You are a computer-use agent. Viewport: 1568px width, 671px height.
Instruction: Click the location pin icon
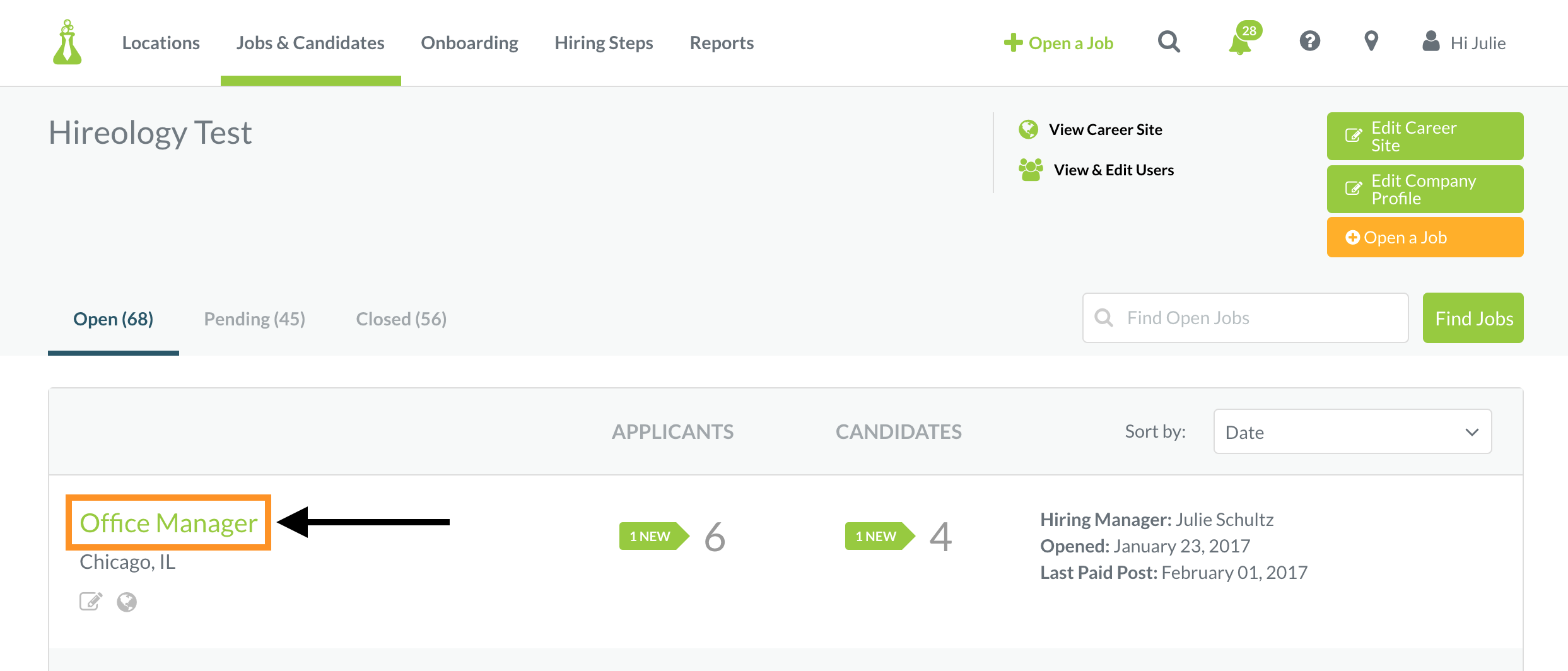tap(1371, 42)
